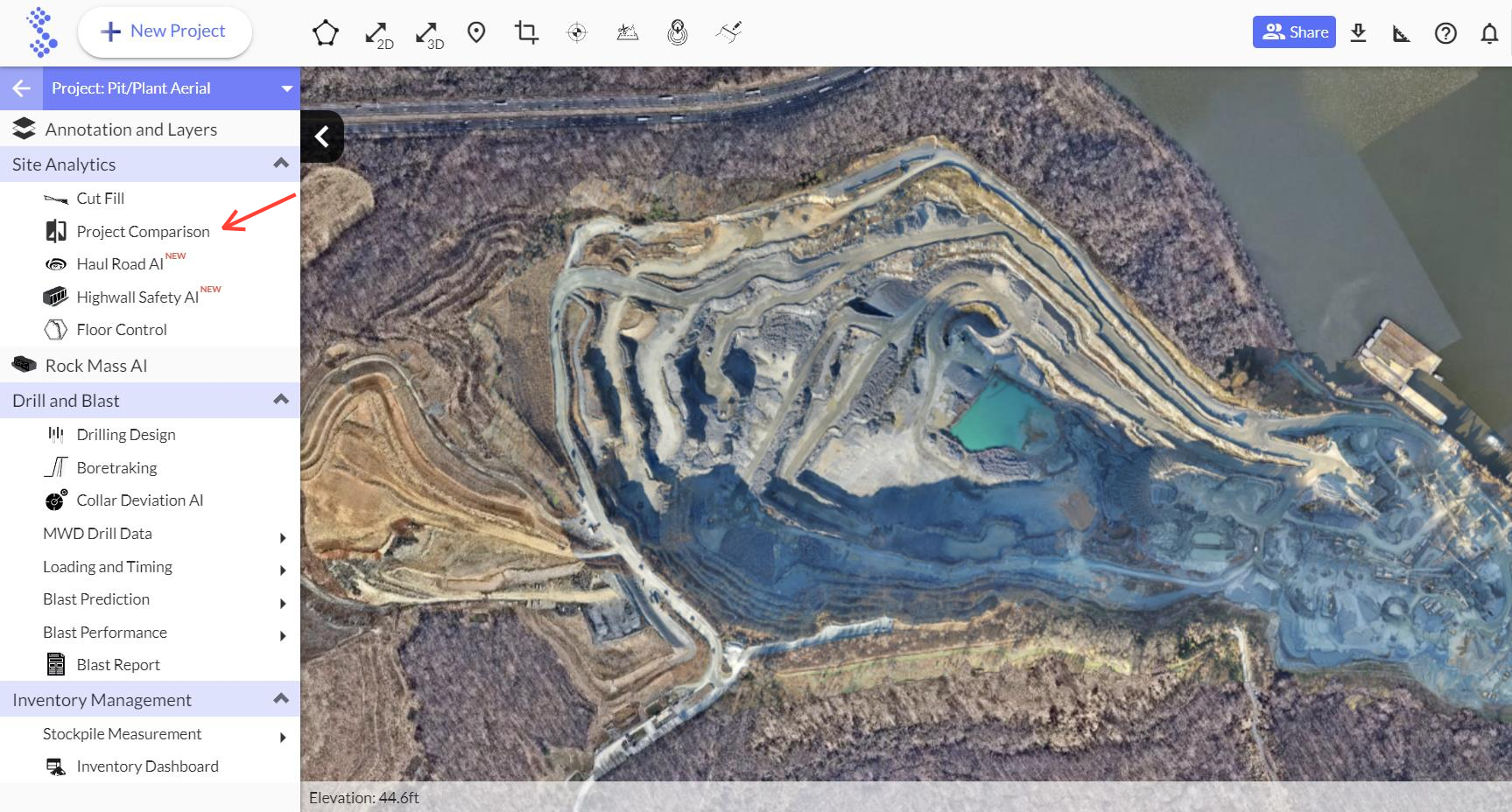Open the help question mark icon
1512x812 pixels.
pos(1445,33)
